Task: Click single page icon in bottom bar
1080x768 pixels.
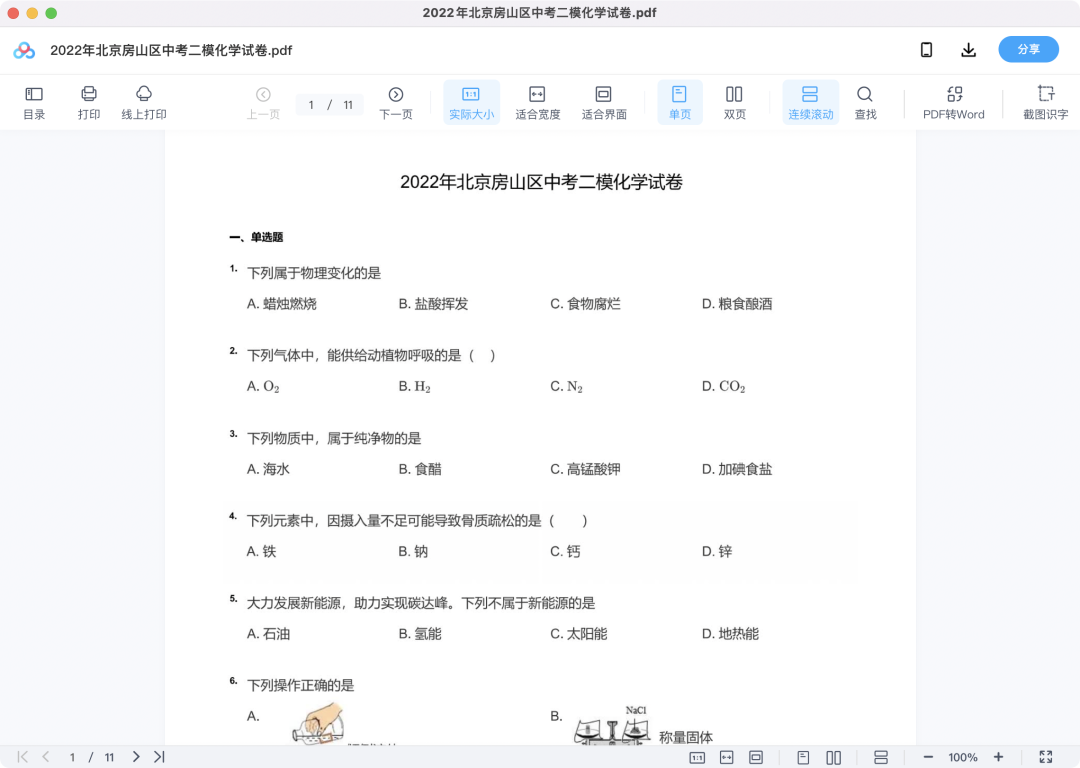Action: [x=803, y=757]
